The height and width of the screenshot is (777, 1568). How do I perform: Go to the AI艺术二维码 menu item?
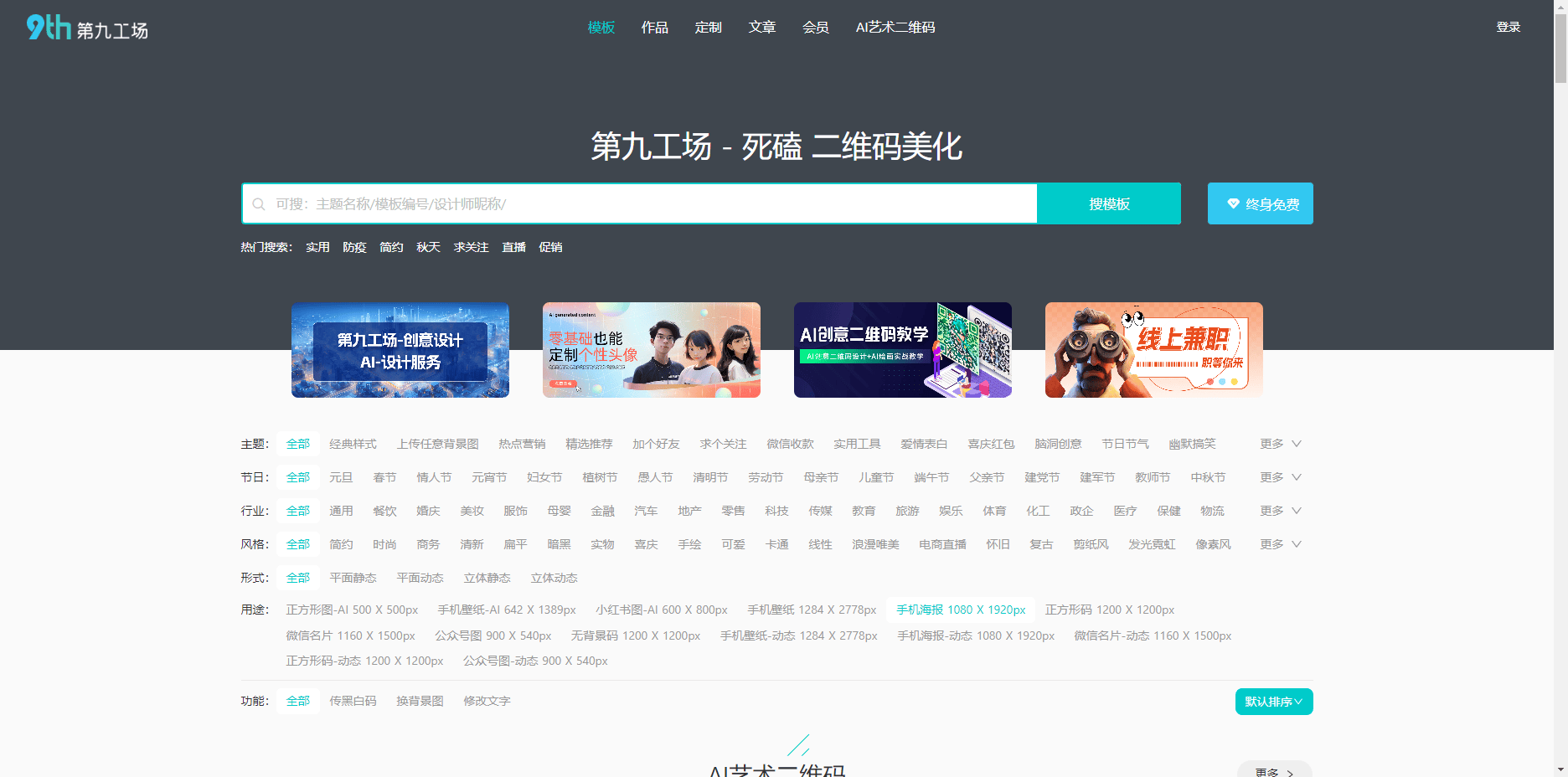tap(895, 28)
